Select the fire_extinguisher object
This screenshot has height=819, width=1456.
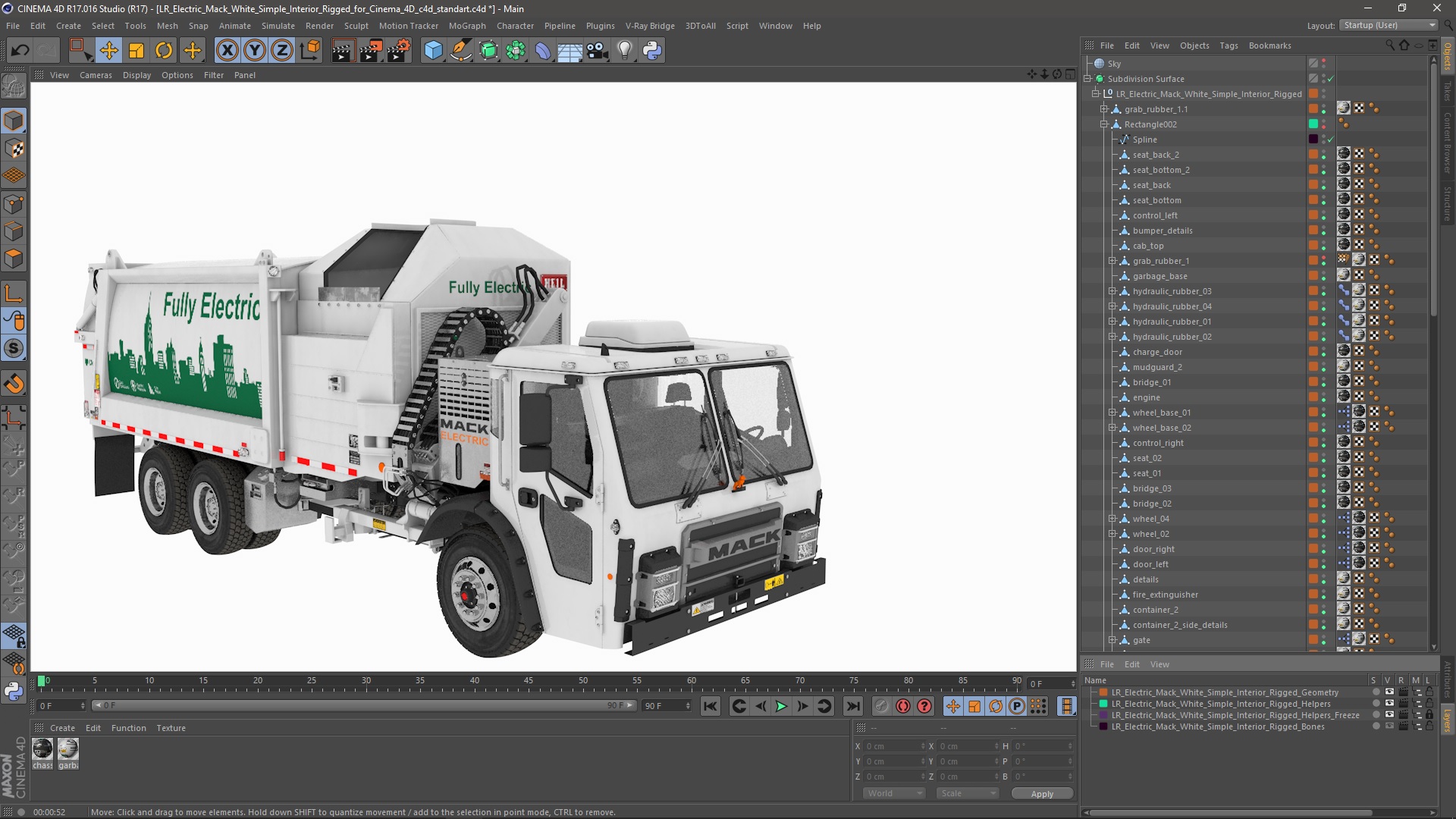pyautogui.click(x=1166, y=595)
